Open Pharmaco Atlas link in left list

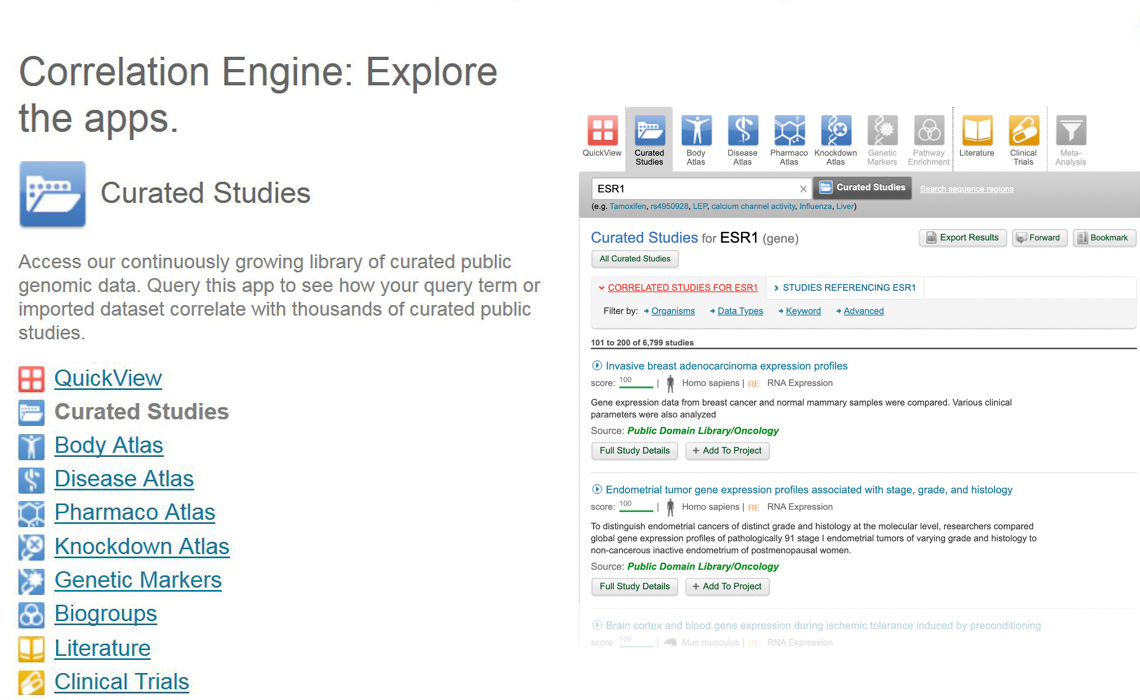click(134, 512)
